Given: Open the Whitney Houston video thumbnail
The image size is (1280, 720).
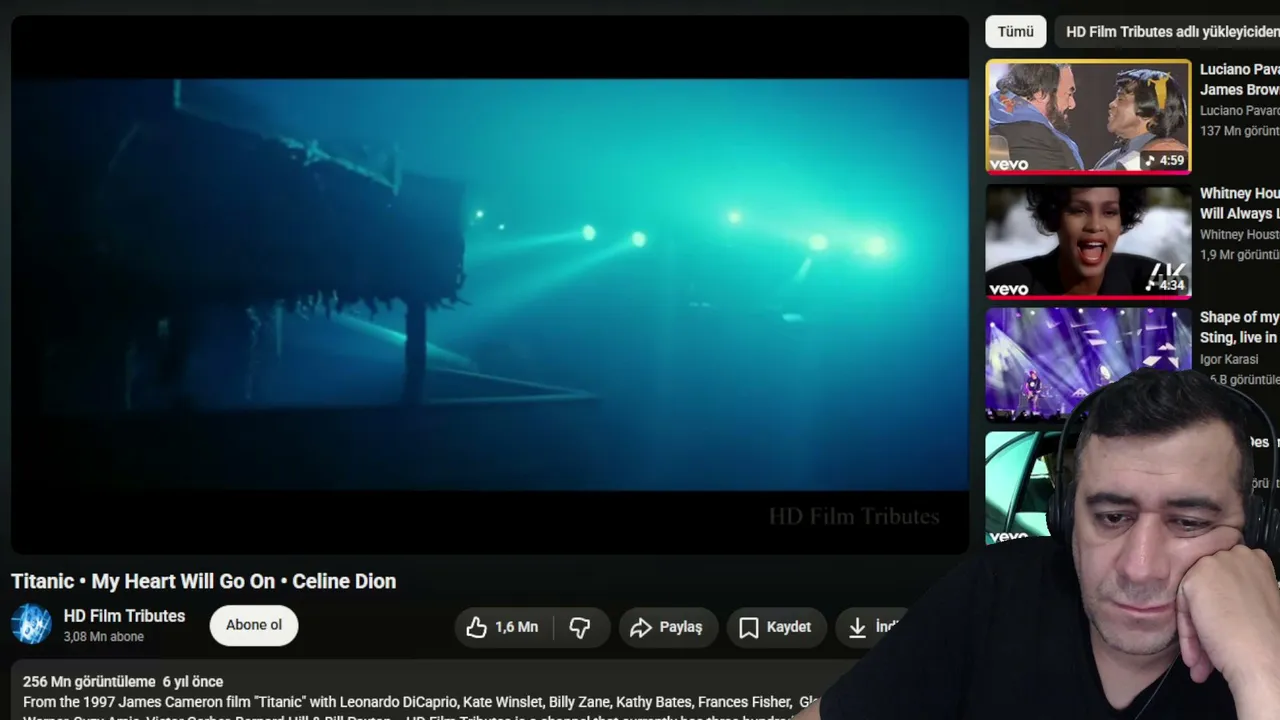Looking at the screenshot, I should [x=1088, y=241].
